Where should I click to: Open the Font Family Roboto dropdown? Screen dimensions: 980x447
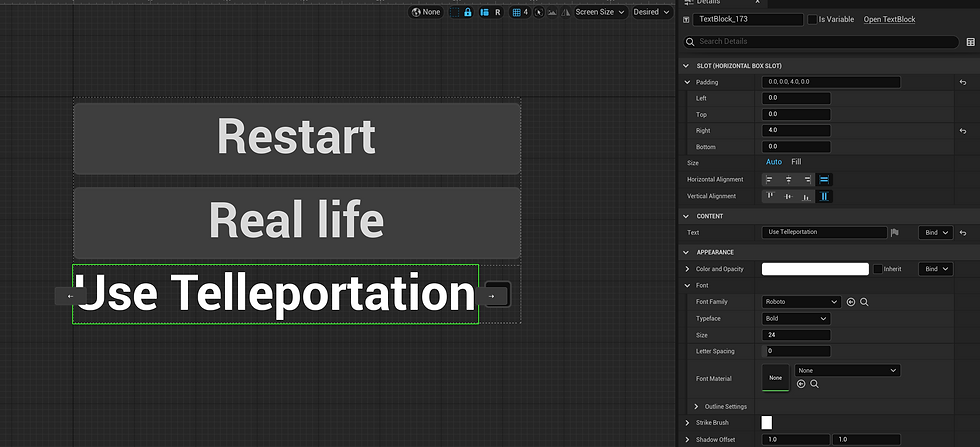[802, 302]
